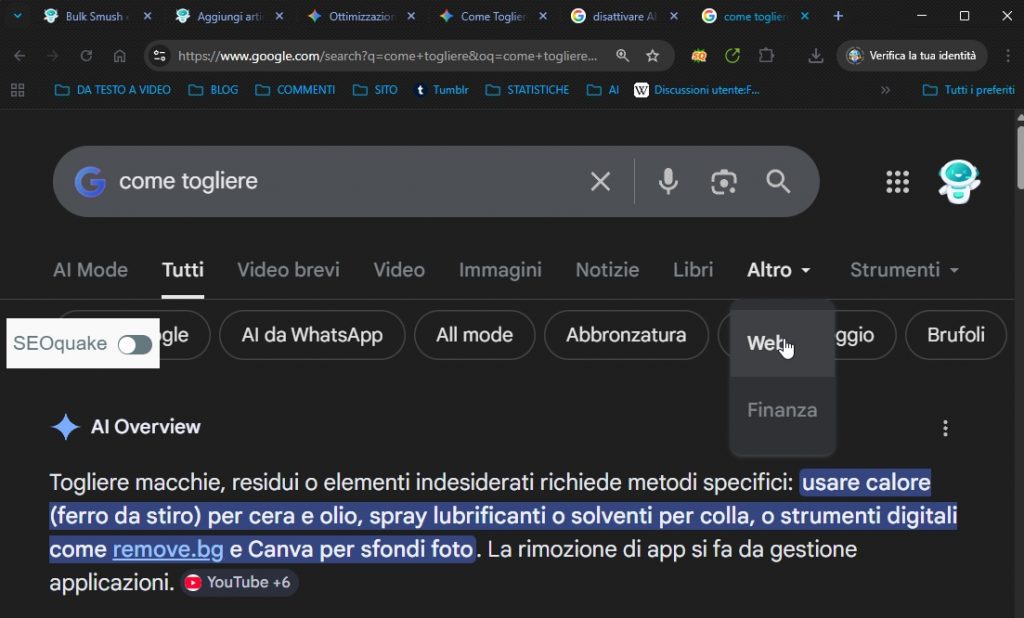
Task: Start voice search with the microphone
Action: click(x=668, y=182)
